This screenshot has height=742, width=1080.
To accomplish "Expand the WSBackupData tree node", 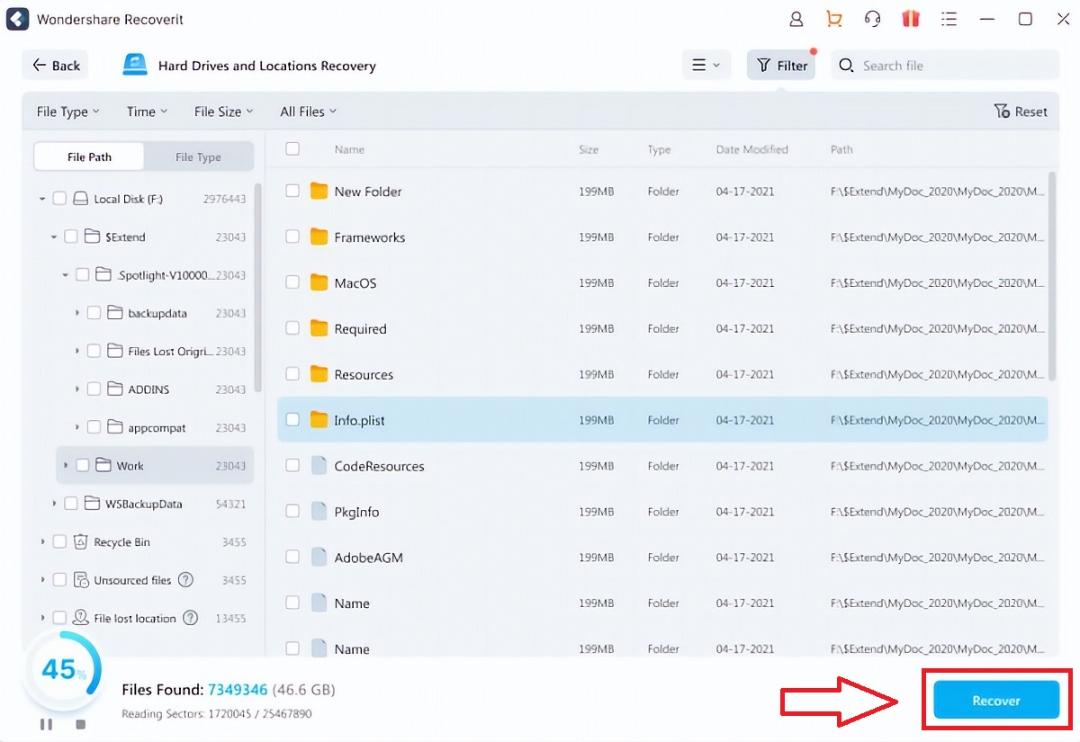I will tap(54, 504).
